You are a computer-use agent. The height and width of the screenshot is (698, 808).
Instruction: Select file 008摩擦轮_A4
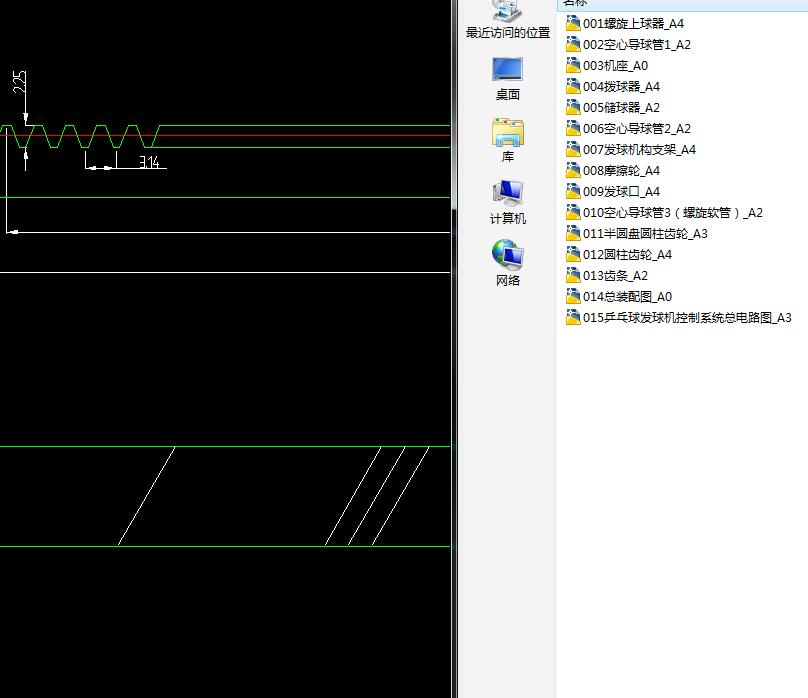613,171
